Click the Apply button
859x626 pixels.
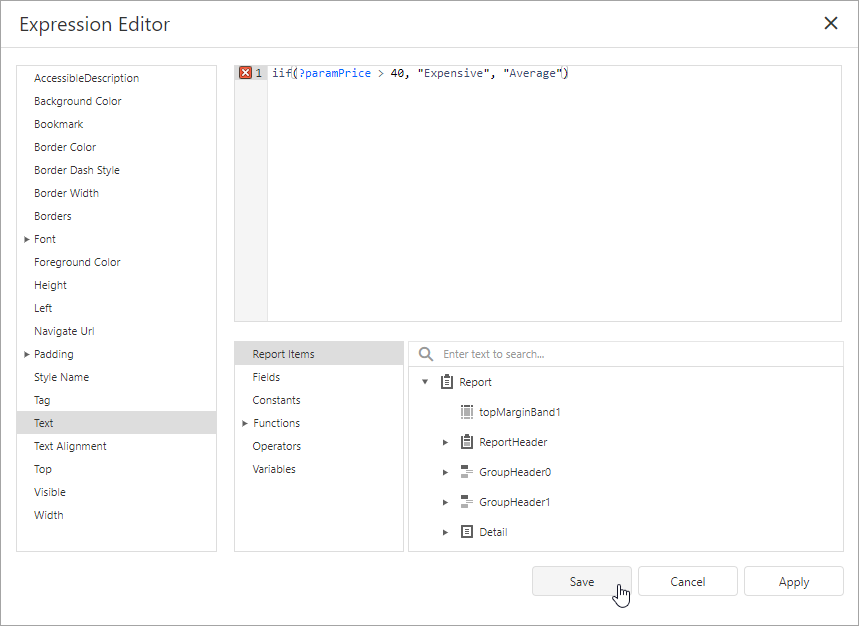(x=793, y=581)
